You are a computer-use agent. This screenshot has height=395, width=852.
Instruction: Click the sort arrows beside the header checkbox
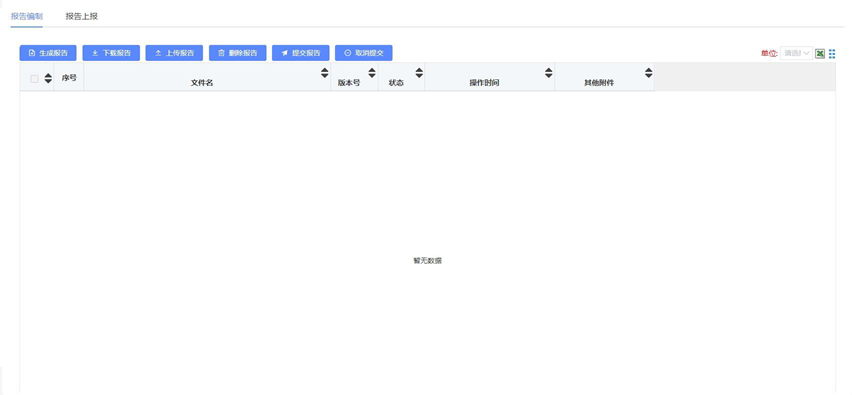[x=48, y=78]
